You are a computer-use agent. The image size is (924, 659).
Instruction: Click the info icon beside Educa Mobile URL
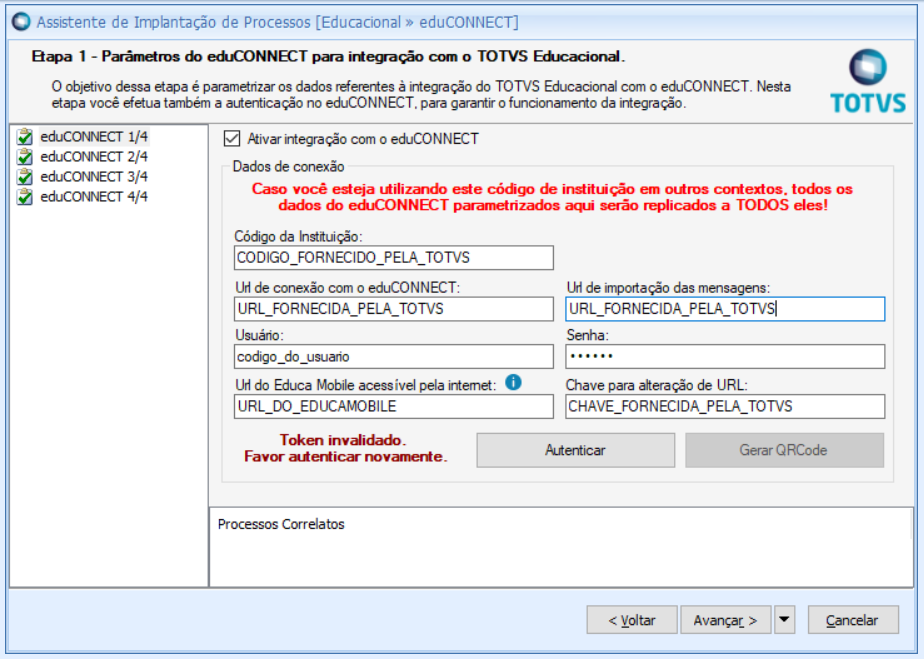click(513, 381)
